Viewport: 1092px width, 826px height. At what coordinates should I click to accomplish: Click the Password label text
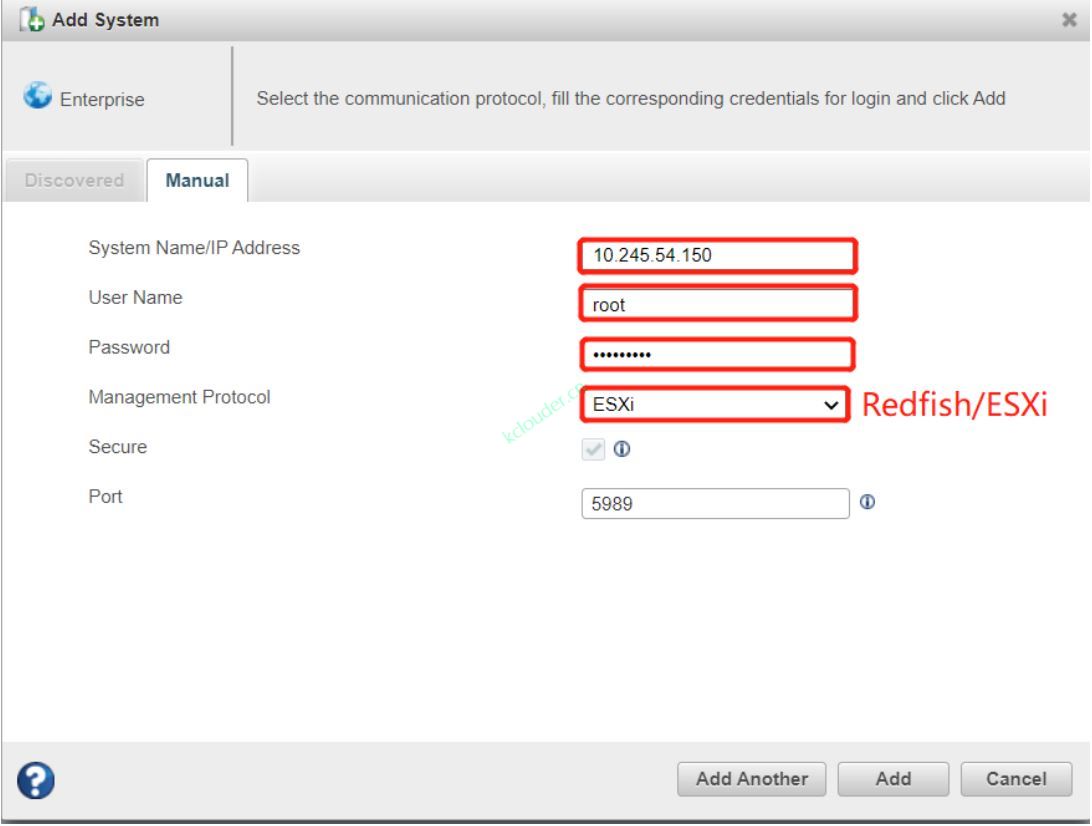(129, 348)
